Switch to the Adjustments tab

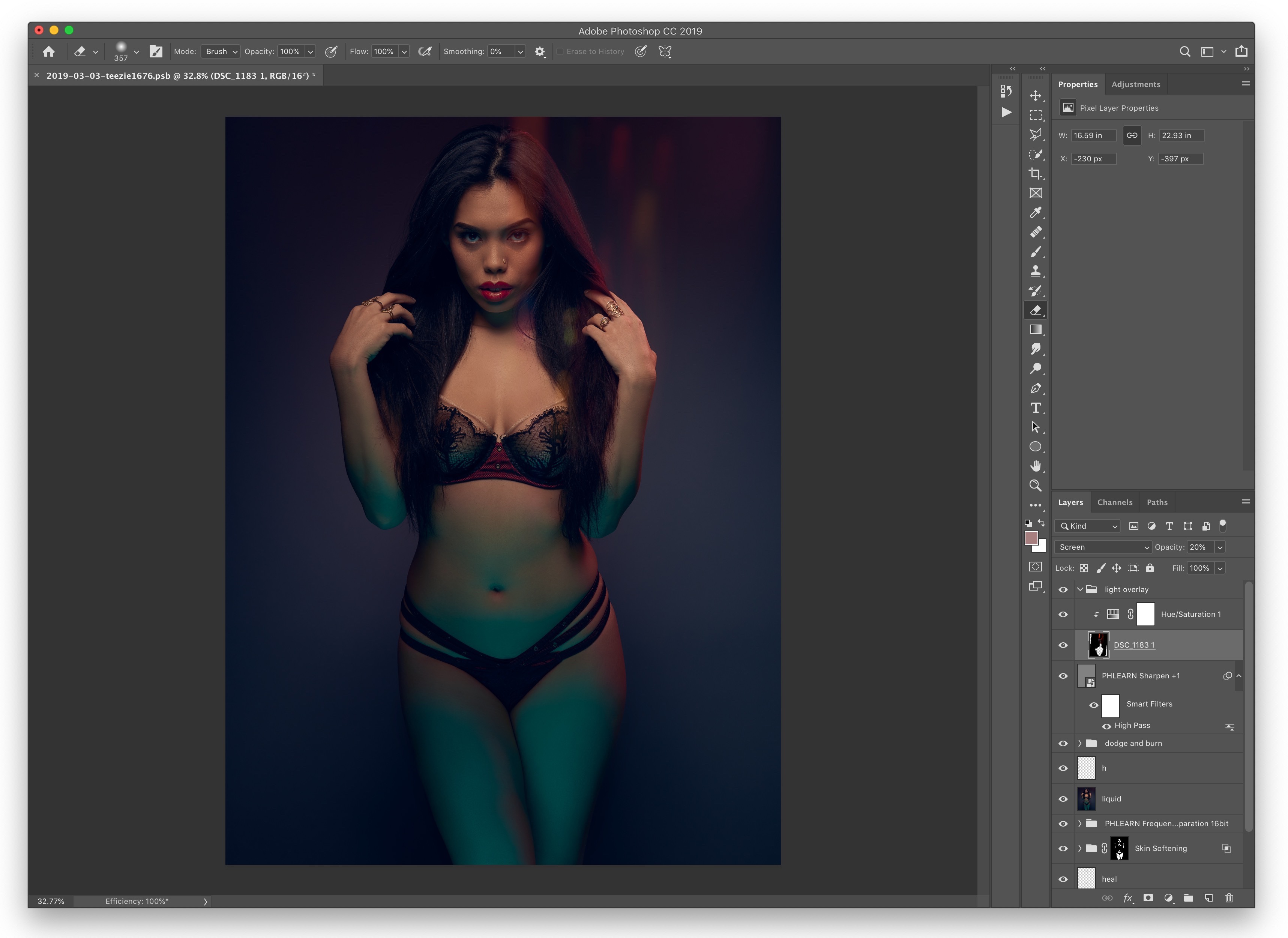pyautogui.click(x=1136, y=84)
